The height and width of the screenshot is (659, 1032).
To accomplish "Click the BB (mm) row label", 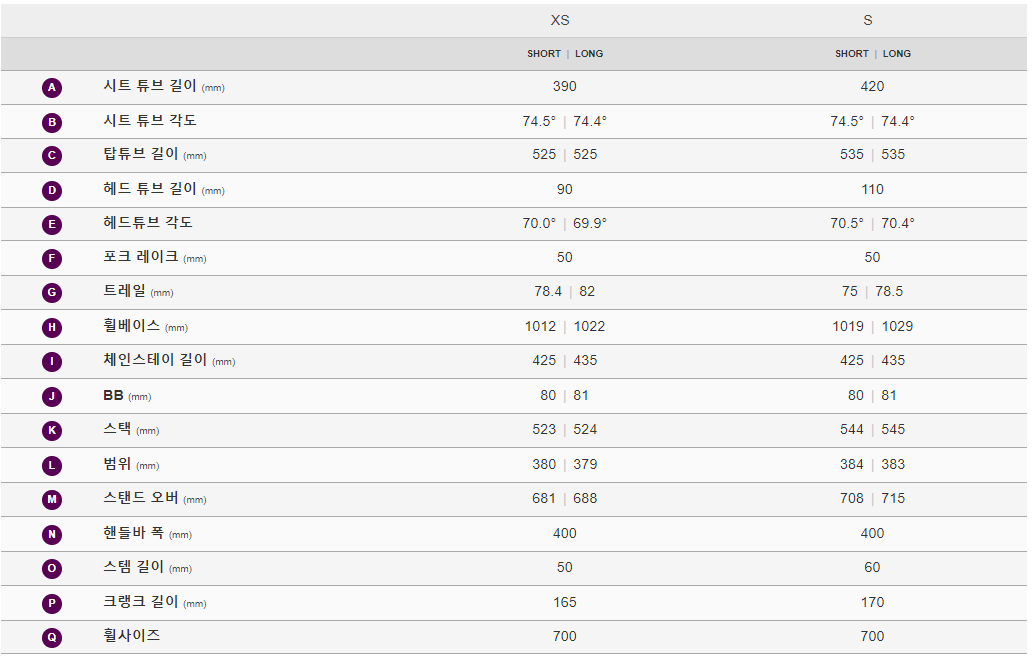I will [x=127, y=396].
